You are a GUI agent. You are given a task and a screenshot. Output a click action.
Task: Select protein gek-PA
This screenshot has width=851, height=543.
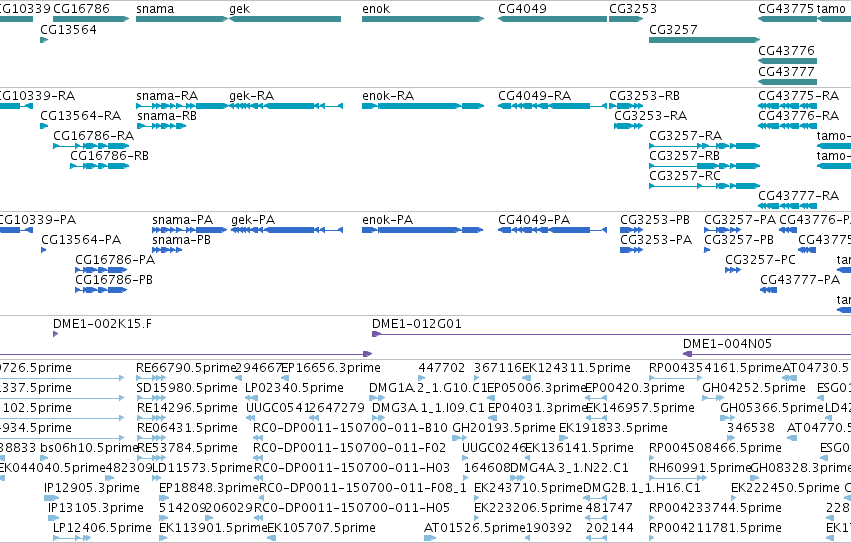[287, 230]
